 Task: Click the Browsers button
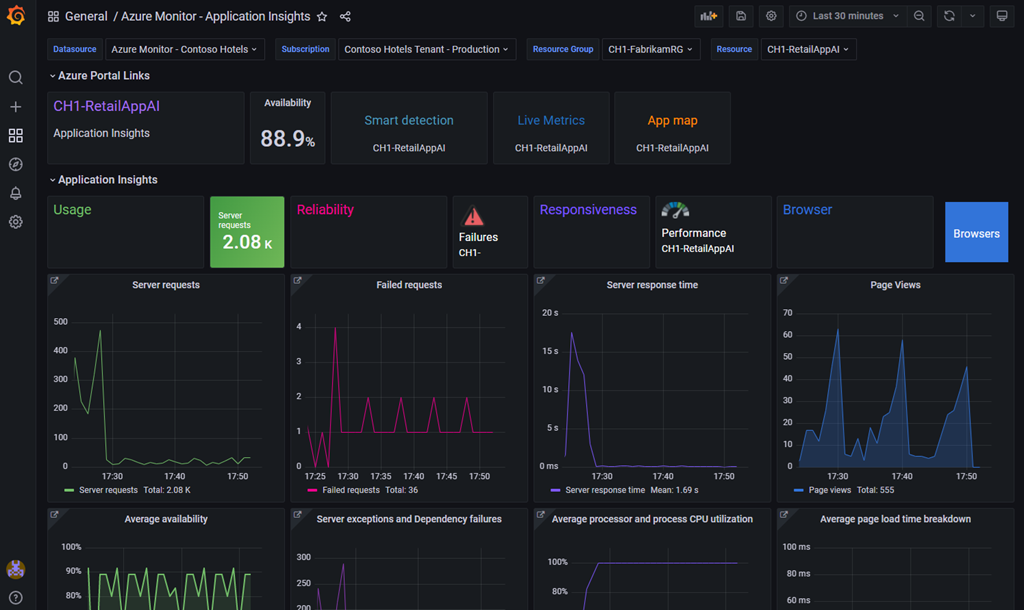[x=976, y=232]
